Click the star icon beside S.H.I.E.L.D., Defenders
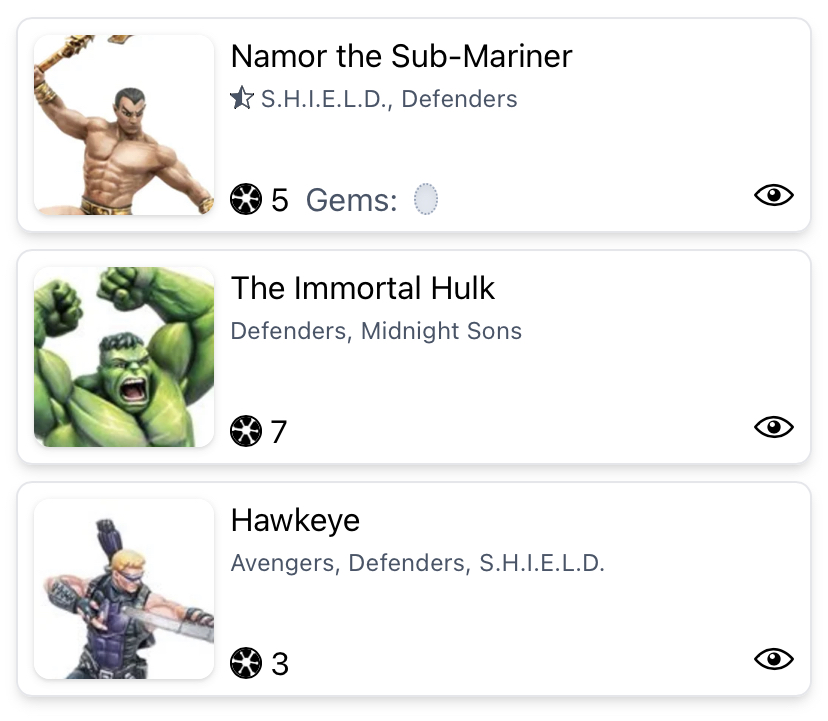 tap(241, 99)
